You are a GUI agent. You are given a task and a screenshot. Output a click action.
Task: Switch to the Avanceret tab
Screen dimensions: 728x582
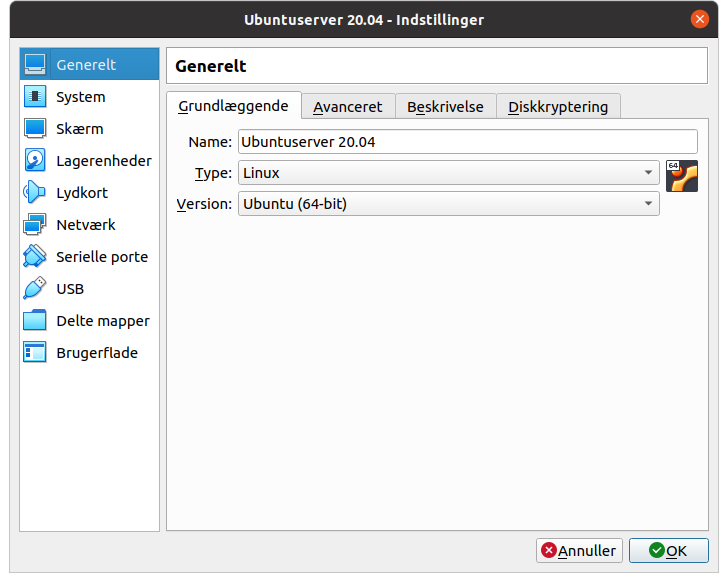(x=348, y=107)
